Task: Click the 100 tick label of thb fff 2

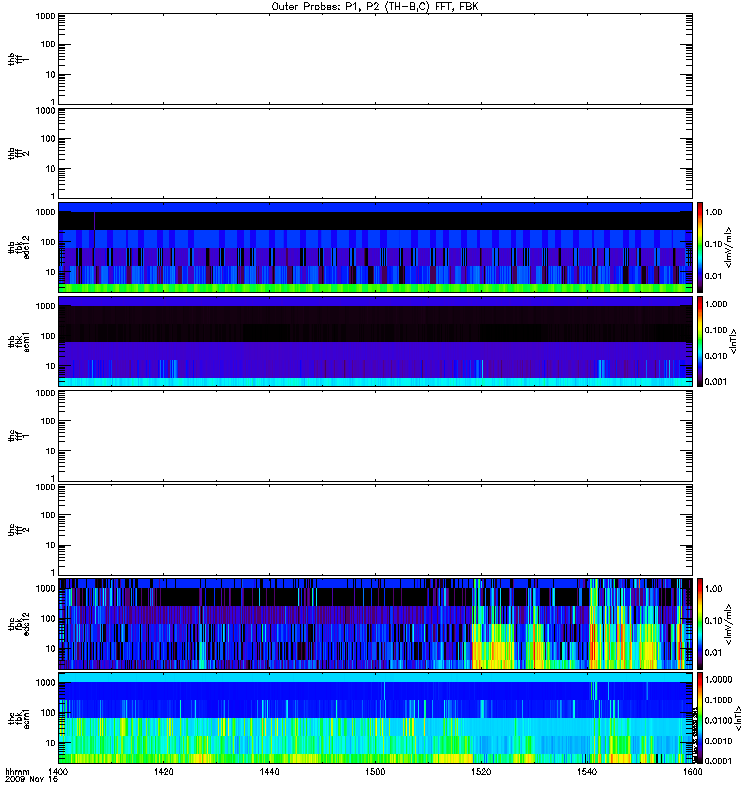Action: pos(47,139)
